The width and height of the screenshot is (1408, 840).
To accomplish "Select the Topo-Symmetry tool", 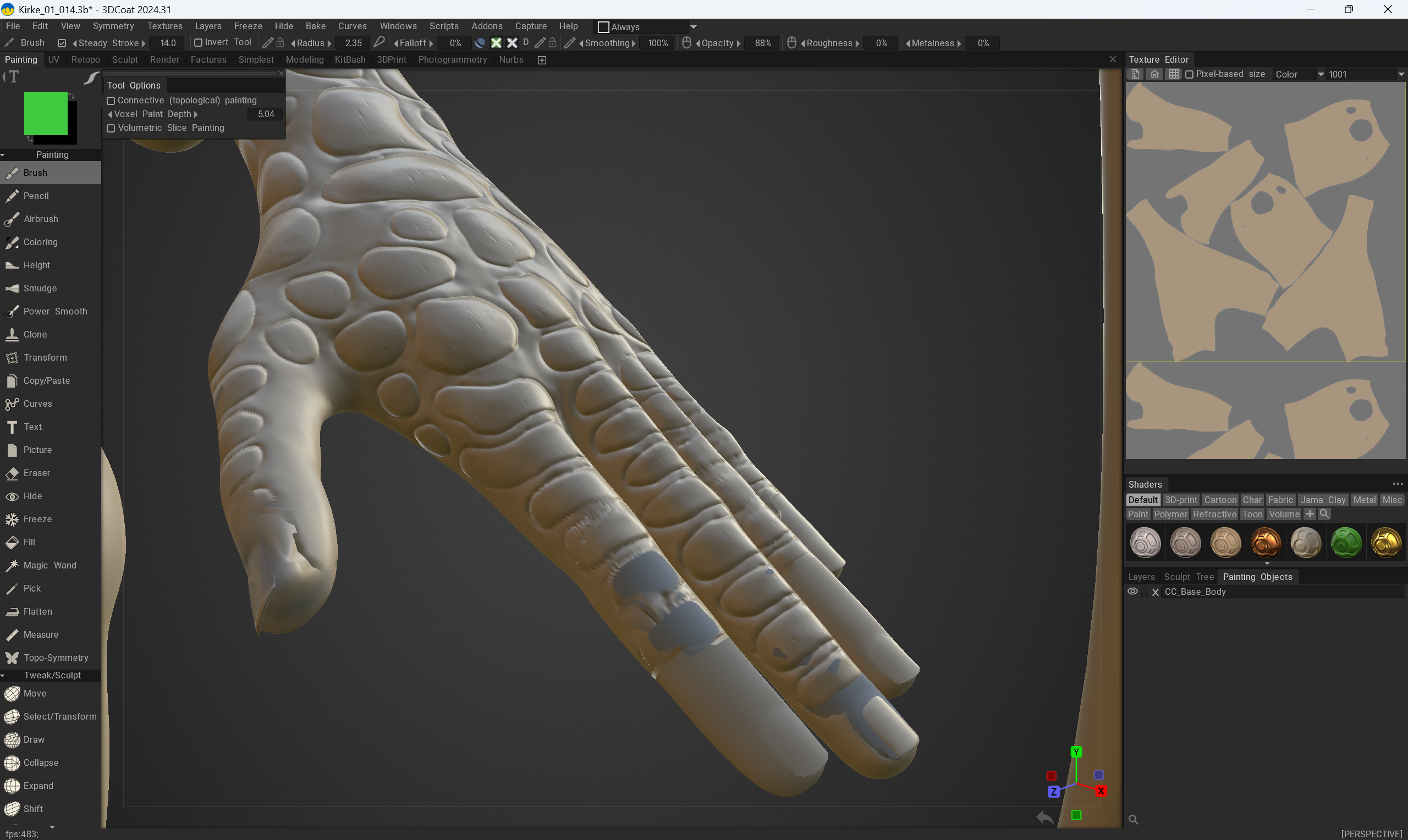I will tap(56, 657).
